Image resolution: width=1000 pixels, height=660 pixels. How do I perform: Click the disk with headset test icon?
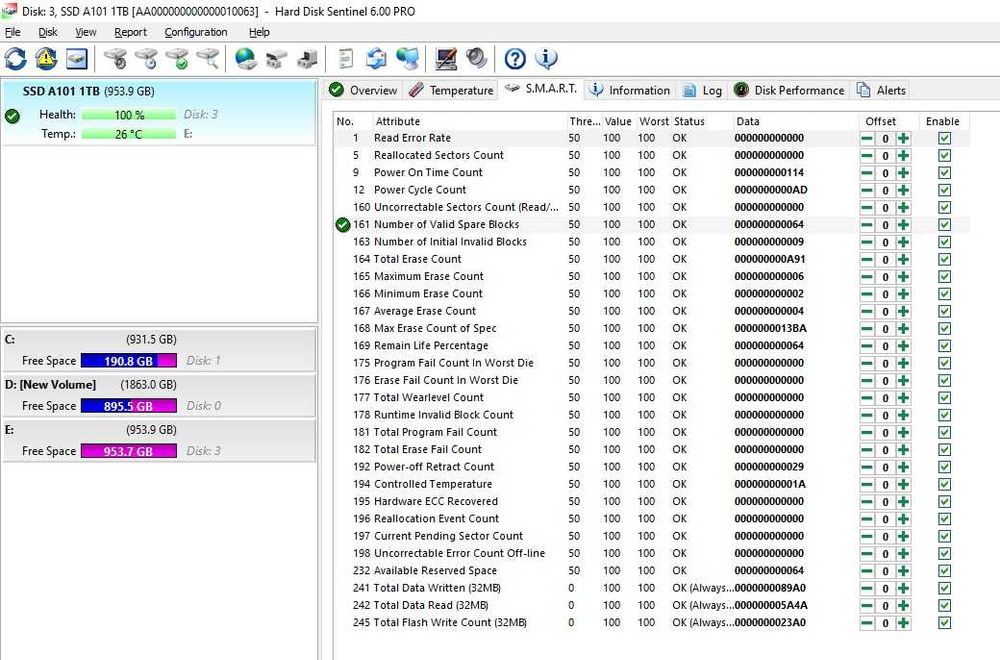point(116,59)
